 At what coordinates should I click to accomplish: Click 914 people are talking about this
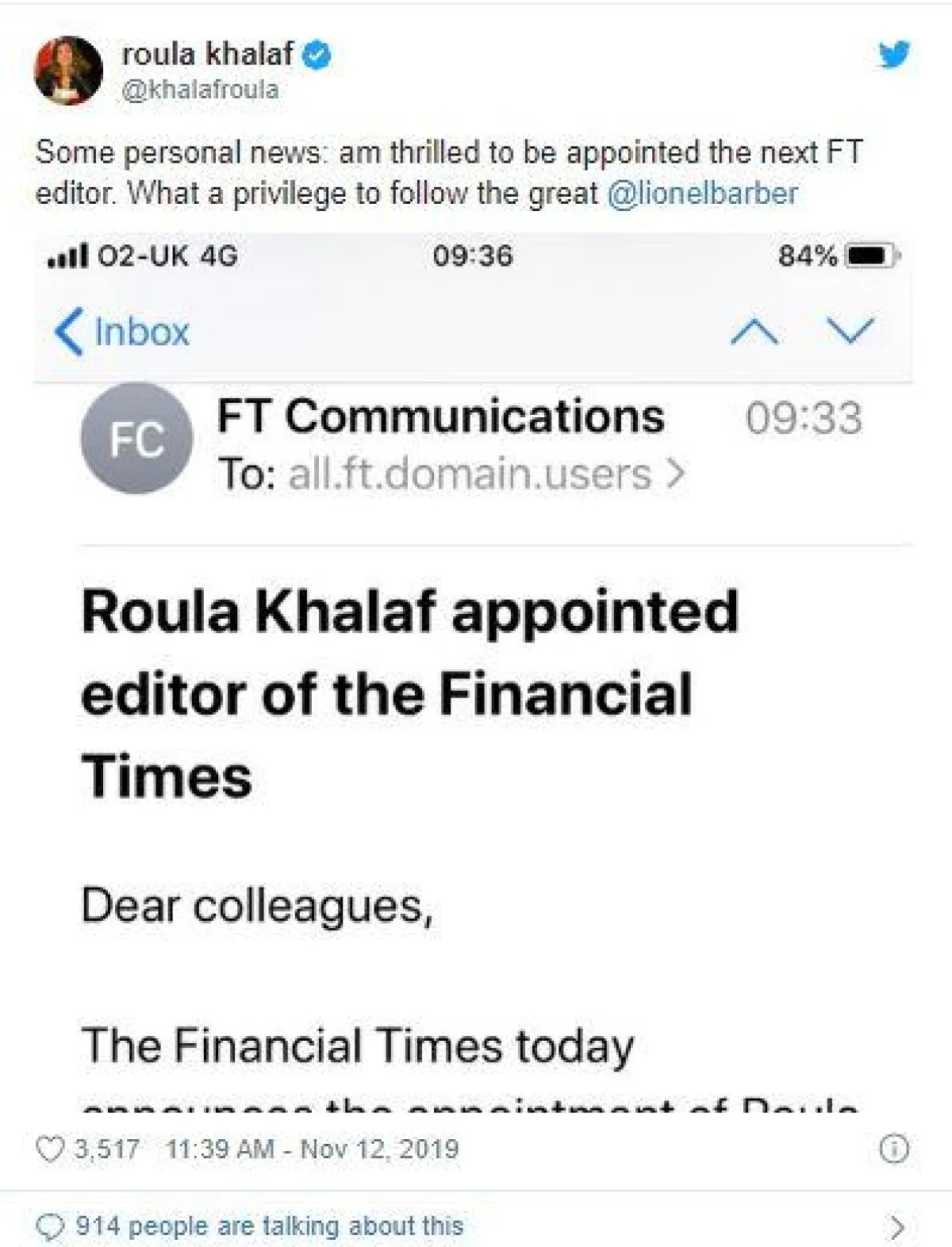tap(270, 1226)
